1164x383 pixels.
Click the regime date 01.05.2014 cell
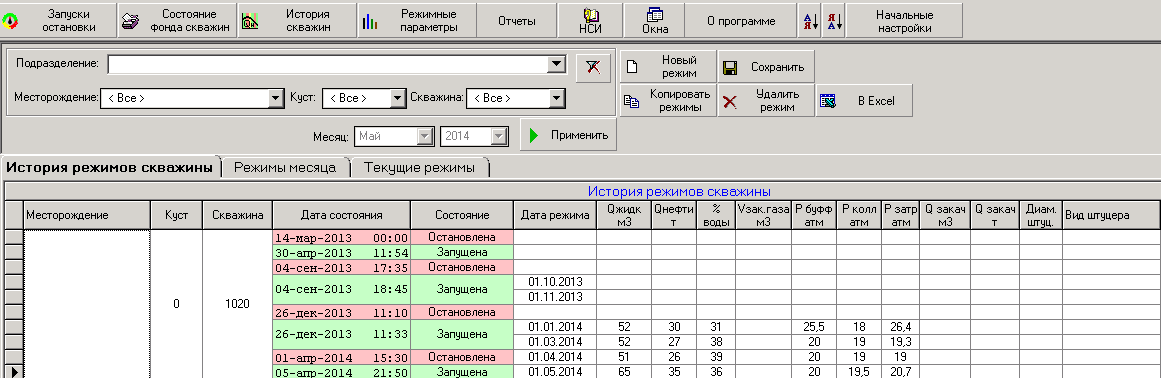pyautogui.click(x=555, y=371)
